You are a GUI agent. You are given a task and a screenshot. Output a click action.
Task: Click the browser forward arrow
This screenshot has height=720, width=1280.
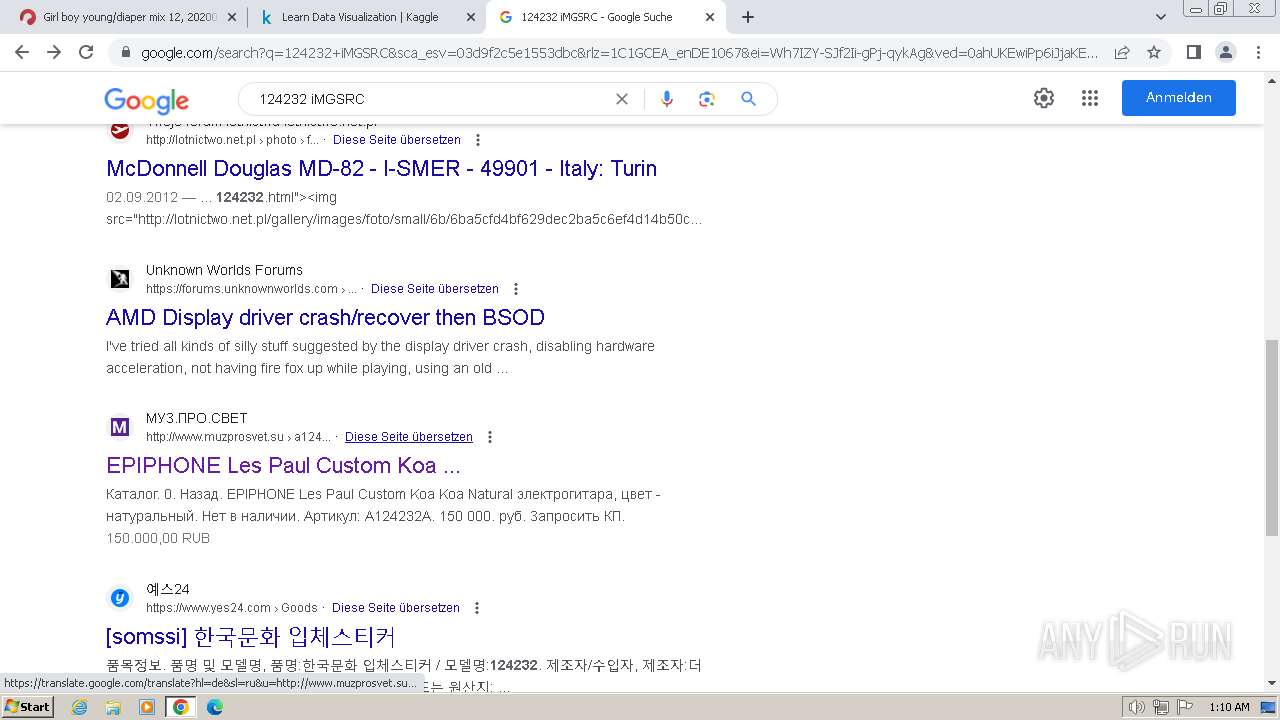point(54,52)
